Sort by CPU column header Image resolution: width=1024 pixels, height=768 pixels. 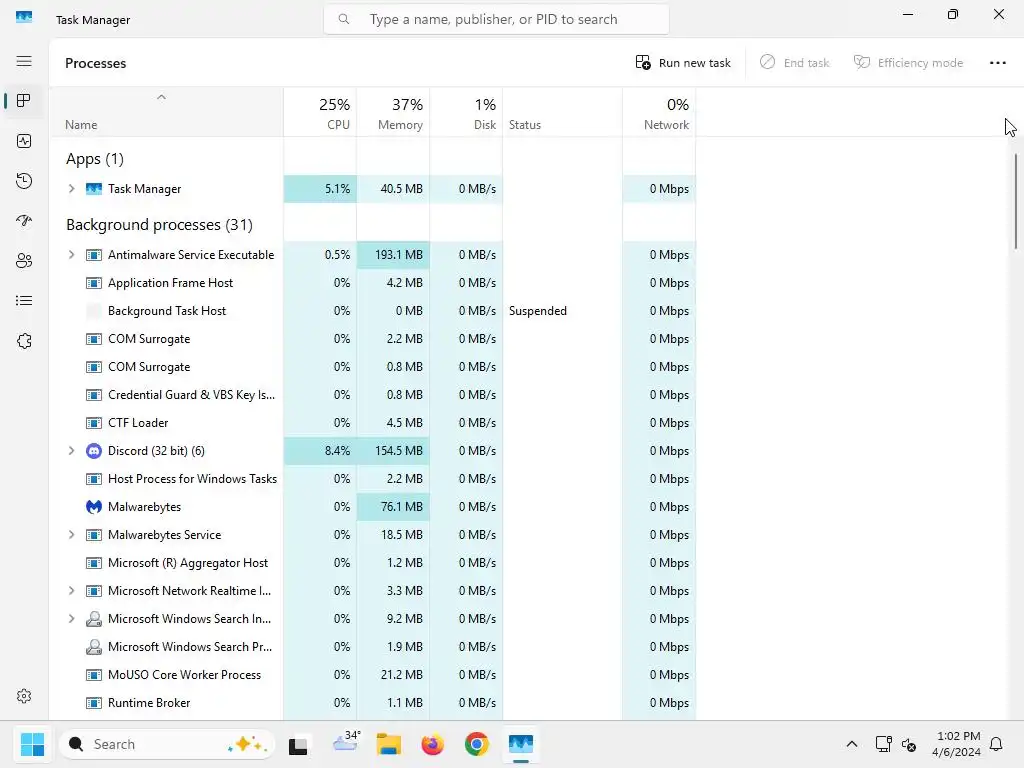(x=320, y=112)
